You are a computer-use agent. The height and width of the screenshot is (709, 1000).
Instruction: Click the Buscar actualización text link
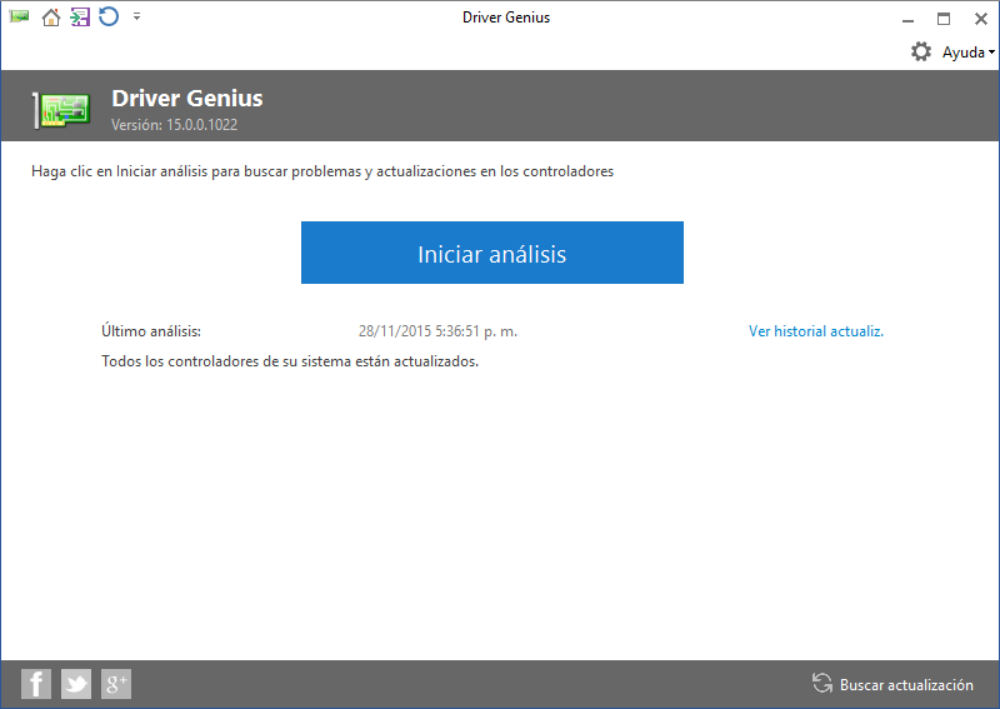pyautogui.click(x=906, y=685)
